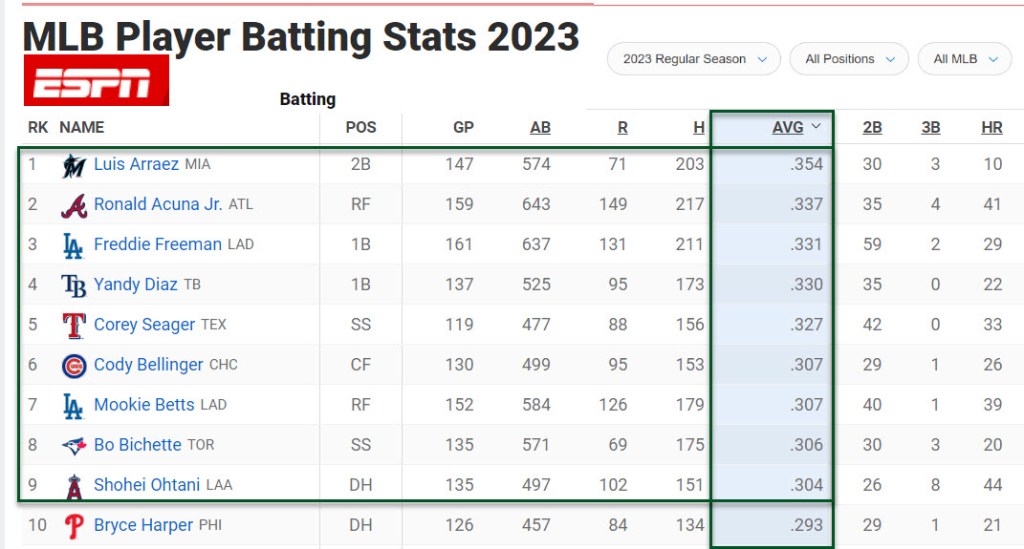Viewport: 1024px width, 549px height.
Task: Click the Mookie Betts name link
Action: click(x=144, y=405)
